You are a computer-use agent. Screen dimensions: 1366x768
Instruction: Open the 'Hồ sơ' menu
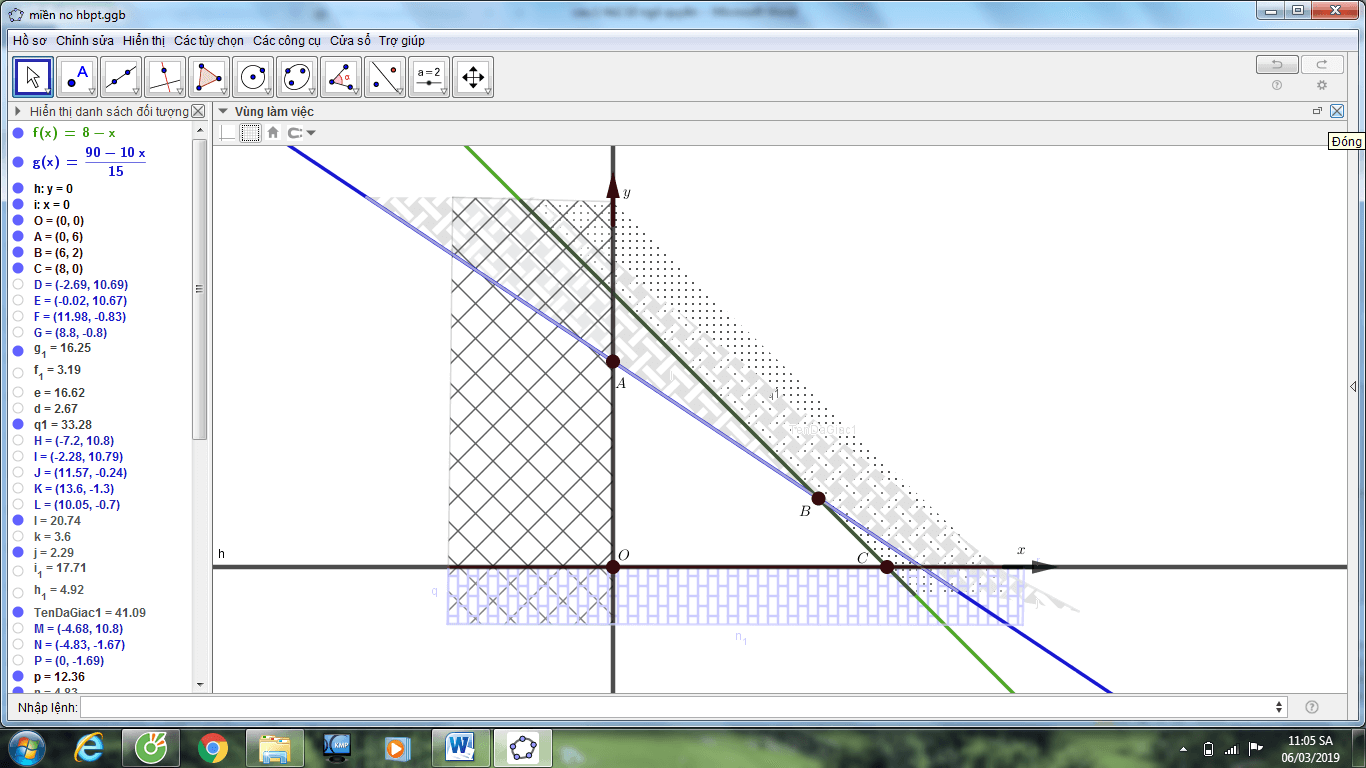(30, 41)
